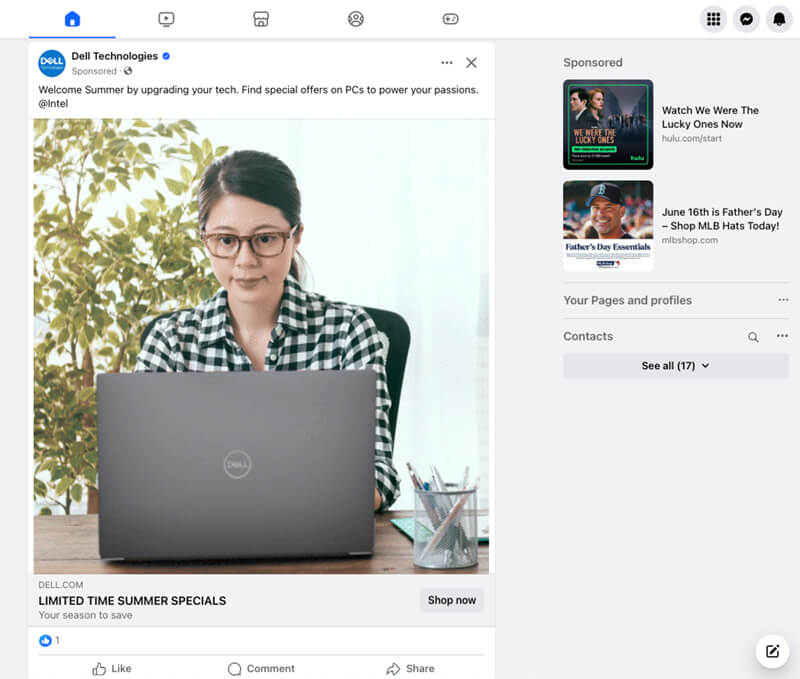This screenshot has width=800, height=679.
Task: Open the Watch video tab
Action: click(166, 19)
